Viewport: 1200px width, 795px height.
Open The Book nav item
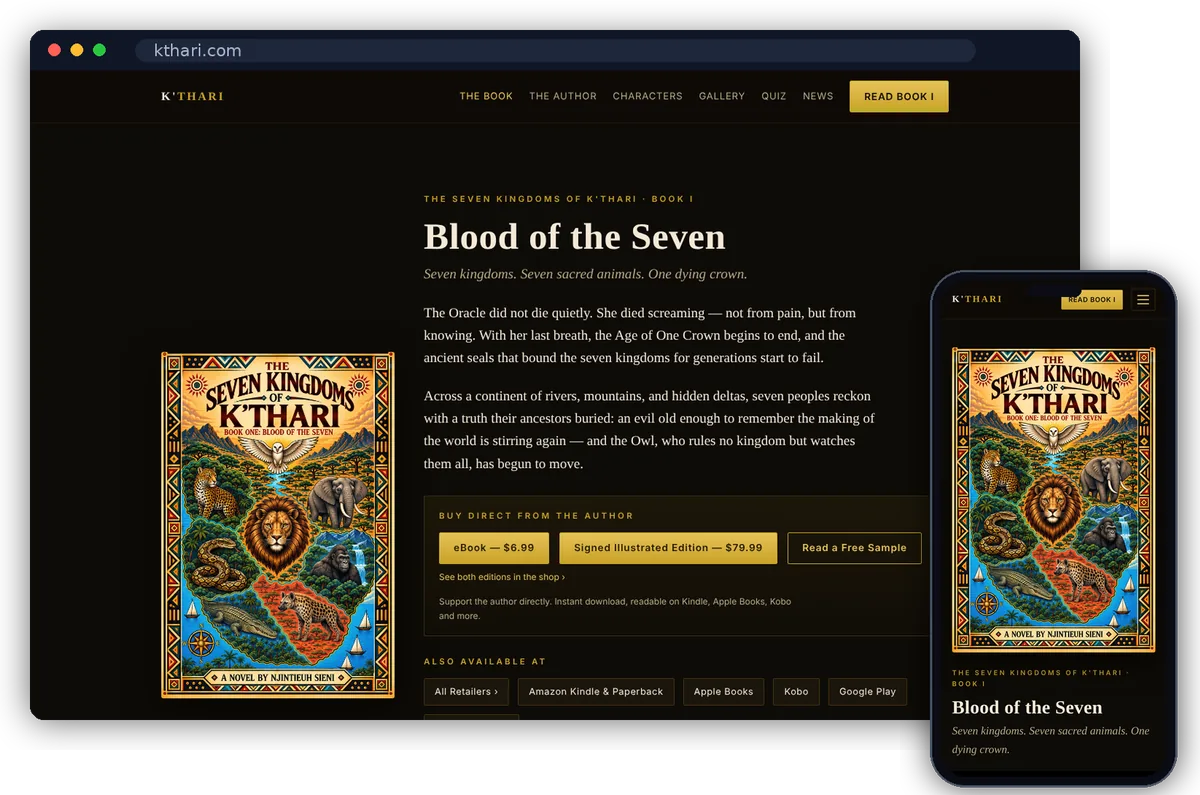(x=486, y=96)
